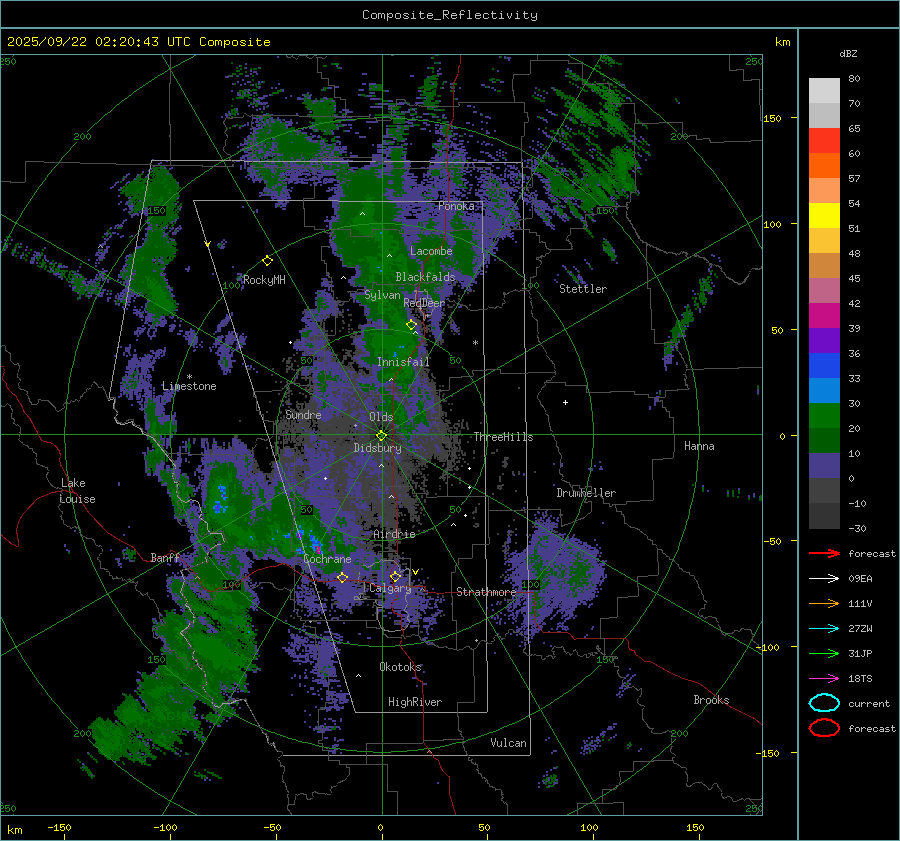Click the Calgary city label
The height and width of the screenshot is (841, 900).
click(x=390, y=589)
